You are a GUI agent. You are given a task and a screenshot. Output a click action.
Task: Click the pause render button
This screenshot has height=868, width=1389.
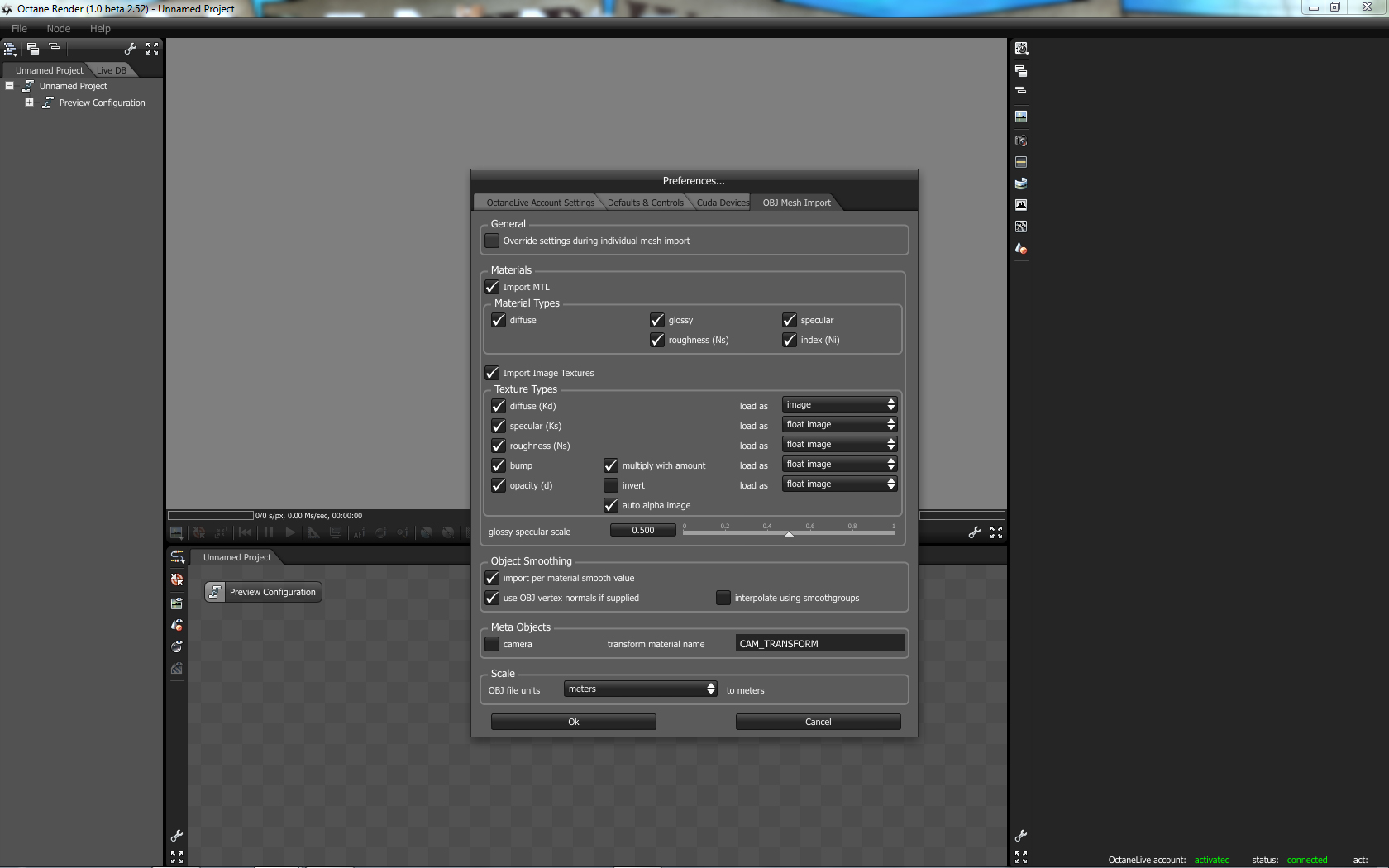pyautogui.click(x=269, y=533)
